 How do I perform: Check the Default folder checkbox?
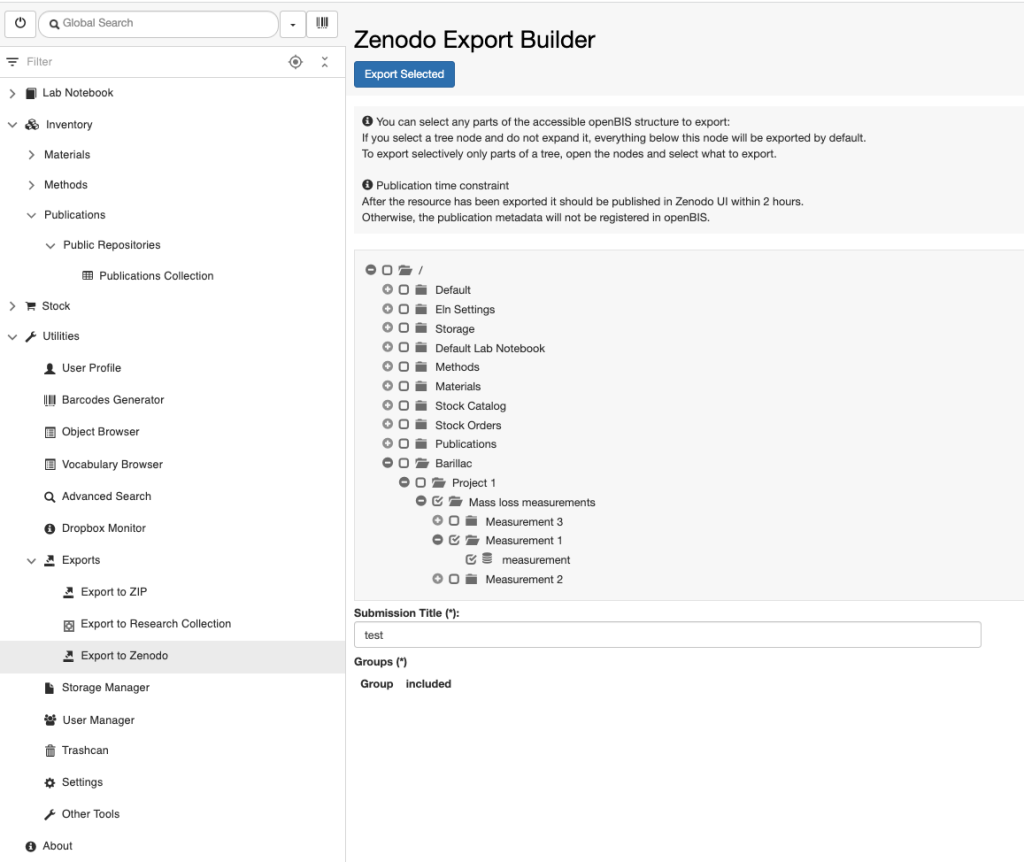coord(404,290)
